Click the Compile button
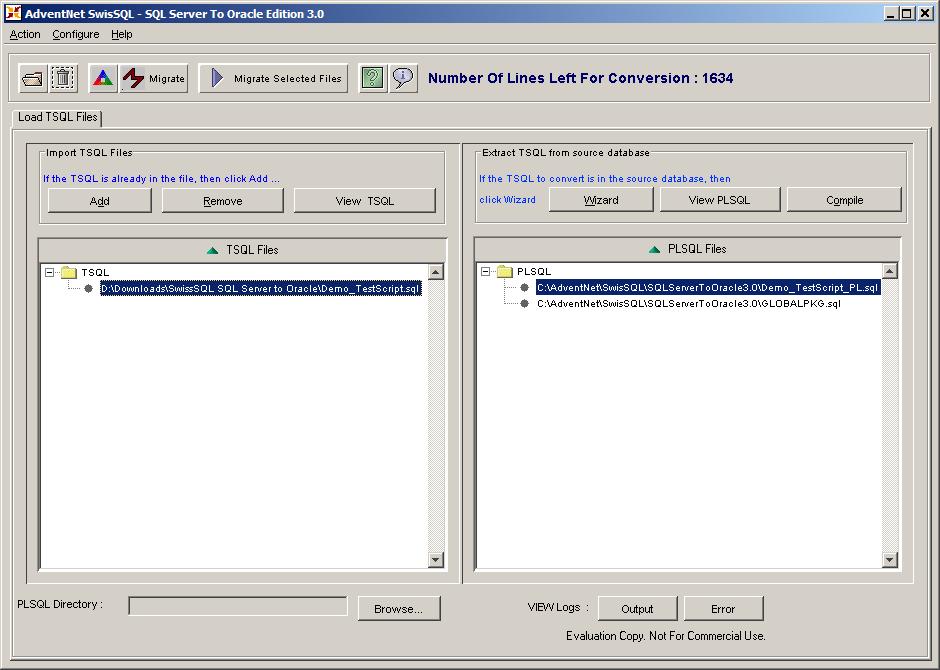Image resolution: width=940 pixels, height=670 pixels. [x=845, y=200]
